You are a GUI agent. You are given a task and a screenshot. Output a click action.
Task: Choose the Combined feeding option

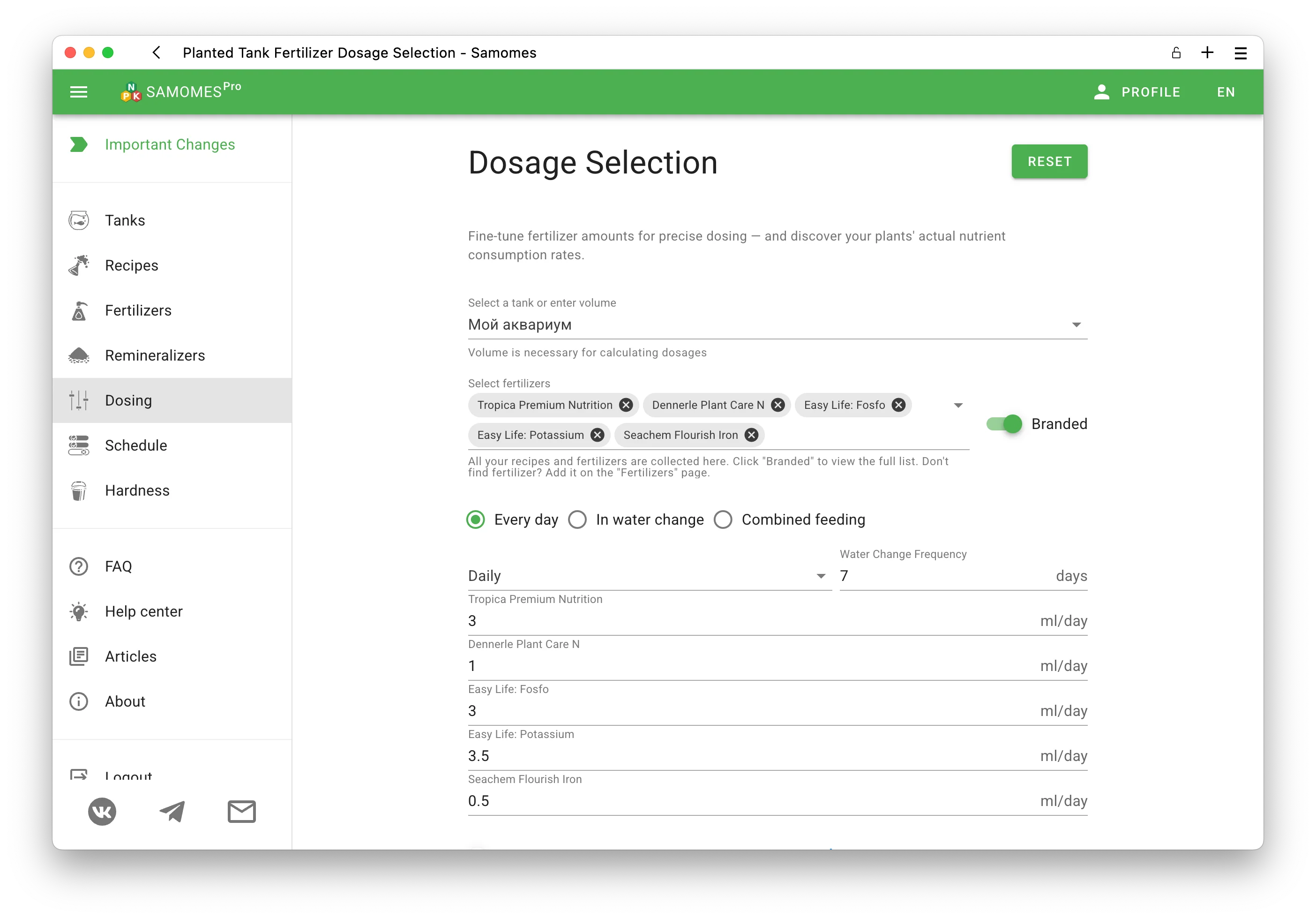click(723, 520)
